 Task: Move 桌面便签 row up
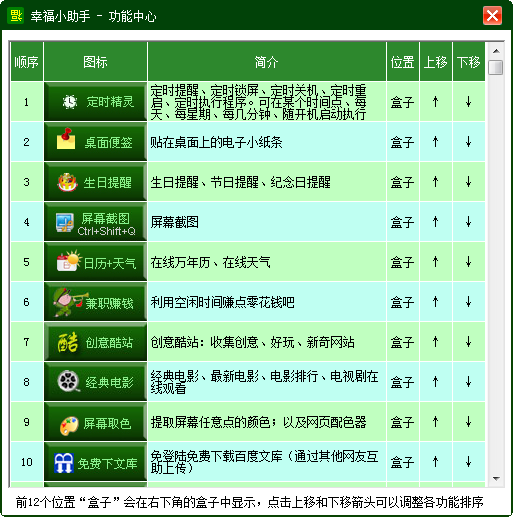[x=435, y=142]
